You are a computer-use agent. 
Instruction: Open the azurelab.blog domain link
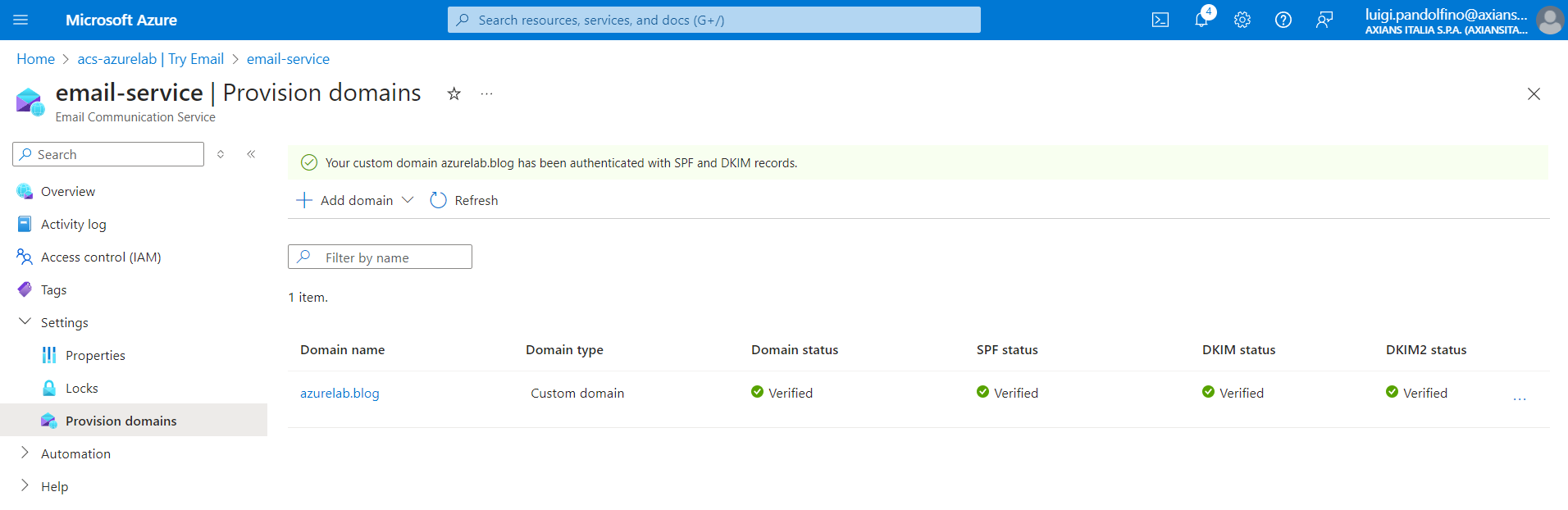(x=340, y=393)
